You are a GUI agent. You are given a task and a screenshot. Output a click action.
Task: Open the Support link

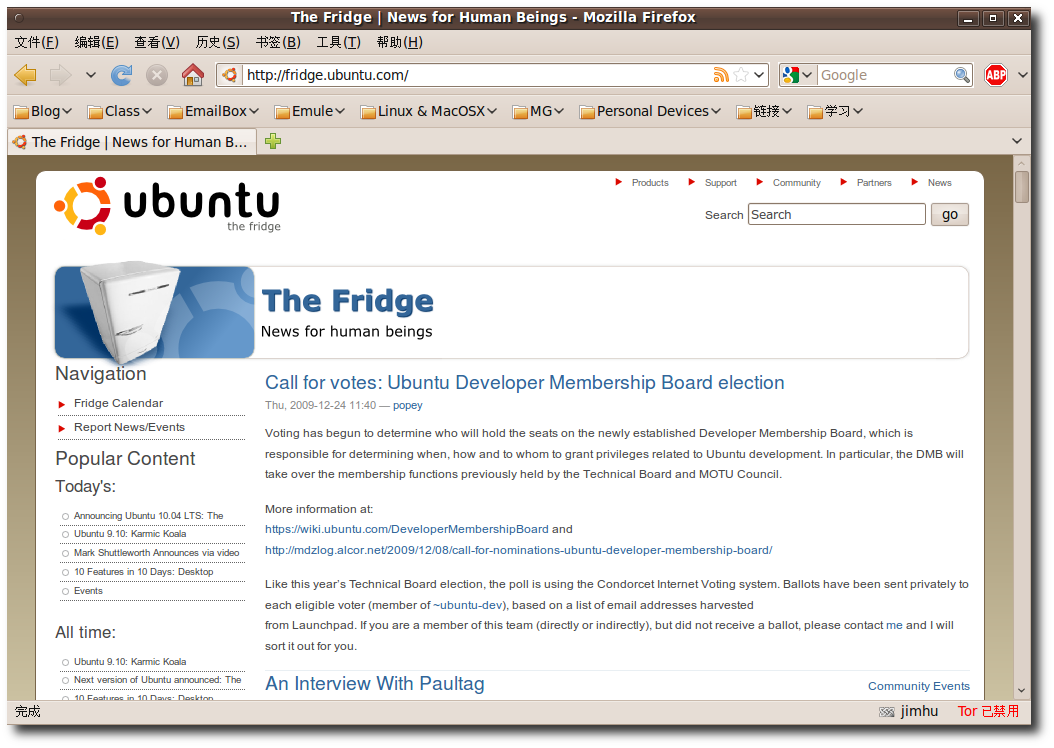click(721, 183)
